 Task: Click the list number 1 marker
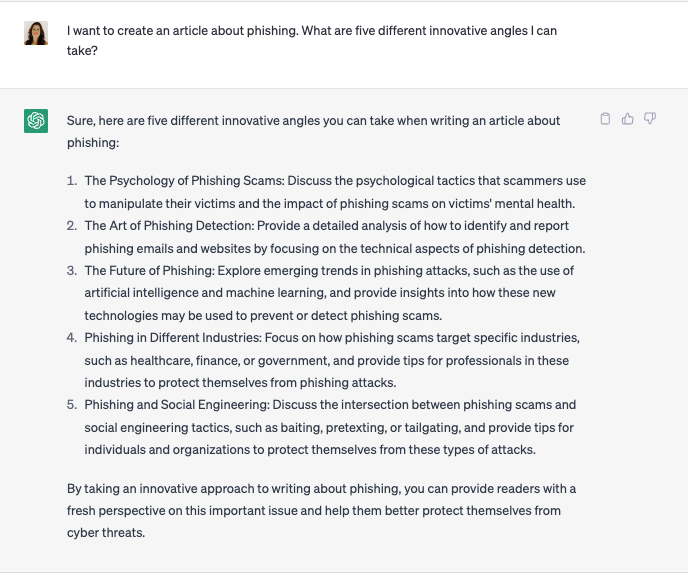[72, 181]
